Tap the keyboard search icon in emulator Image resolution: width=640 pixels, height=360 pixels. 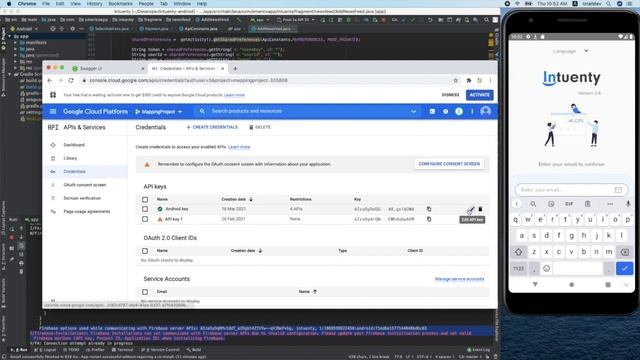pyautogui.click(x=533, y=204)
